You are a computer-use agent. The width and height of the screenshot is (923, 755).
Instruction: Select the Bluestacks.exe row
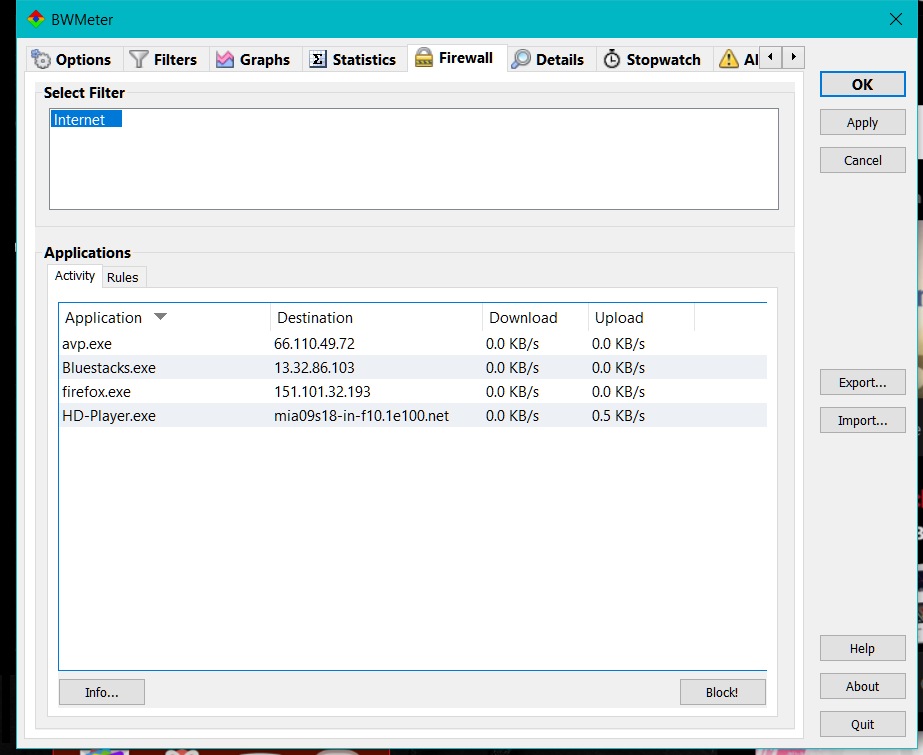[x=413, y=368]
